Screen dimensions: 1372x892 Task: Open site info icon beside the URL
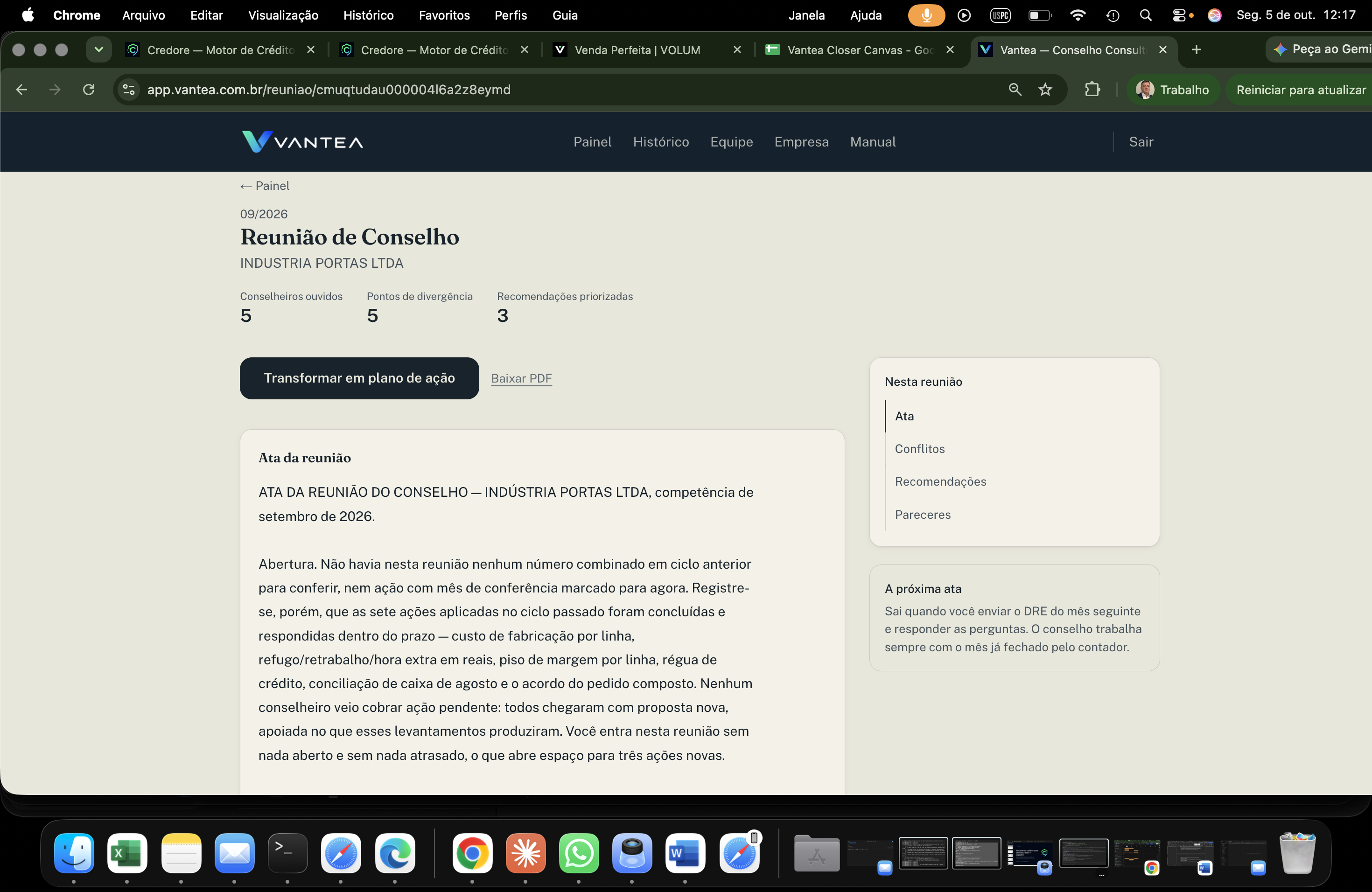(129, 89)
